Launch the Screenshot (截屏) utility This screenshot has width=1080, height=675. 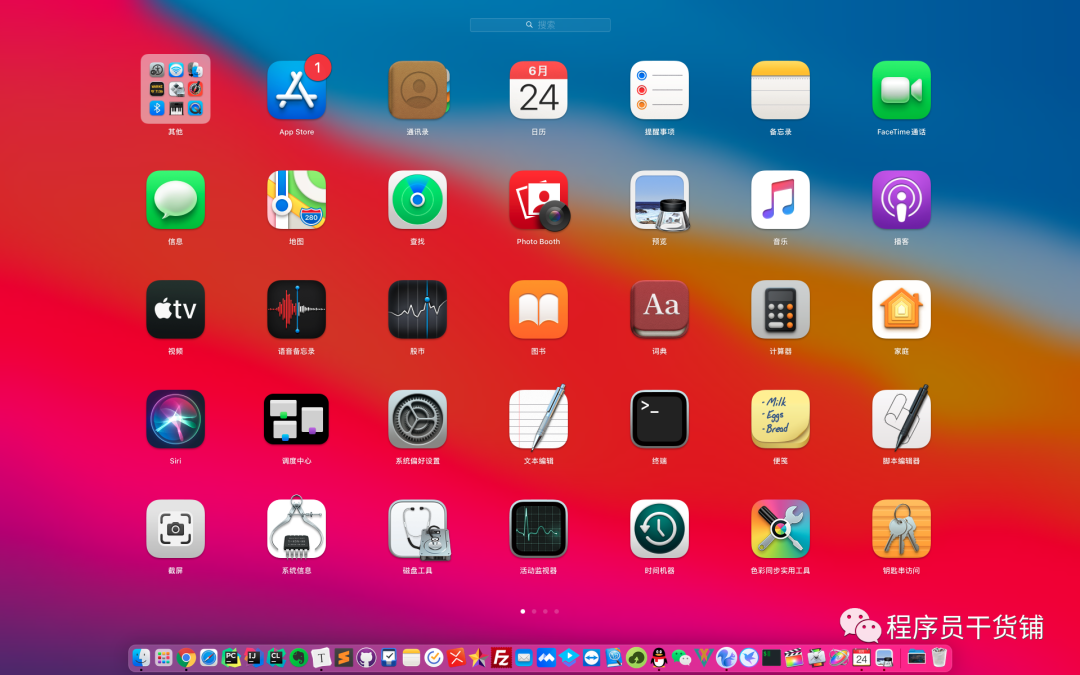(176, 528)
